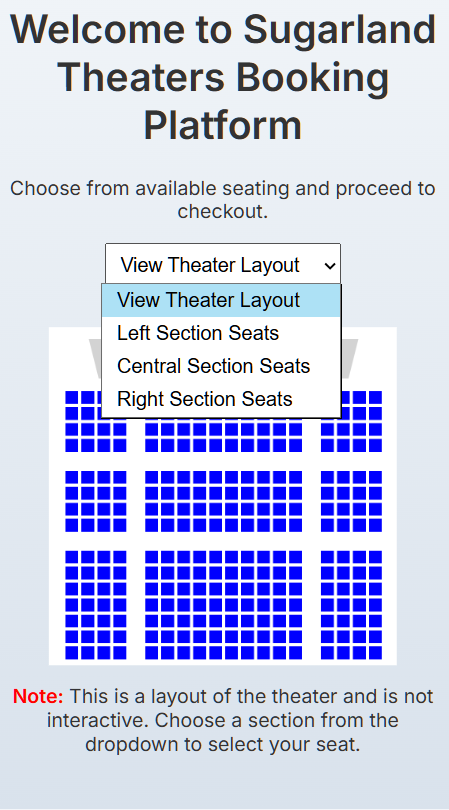Screen dimensions: 449x810
Task: Open the View Theater Layout select box
Action: (223, 265)
